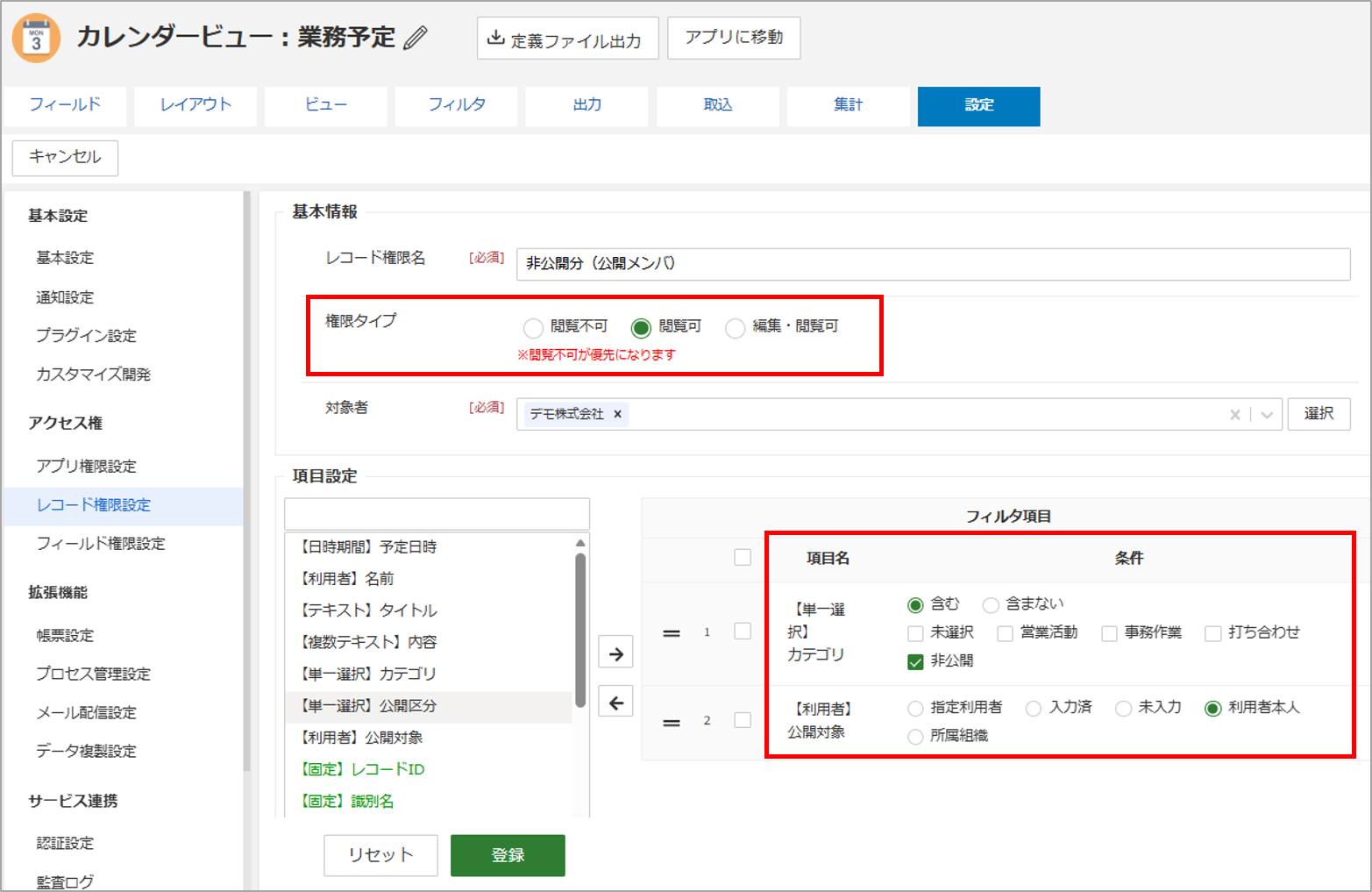1372x892 pixels.
Task: Open フィールド権限設定 in the sidebar
Action: [101, 544]
